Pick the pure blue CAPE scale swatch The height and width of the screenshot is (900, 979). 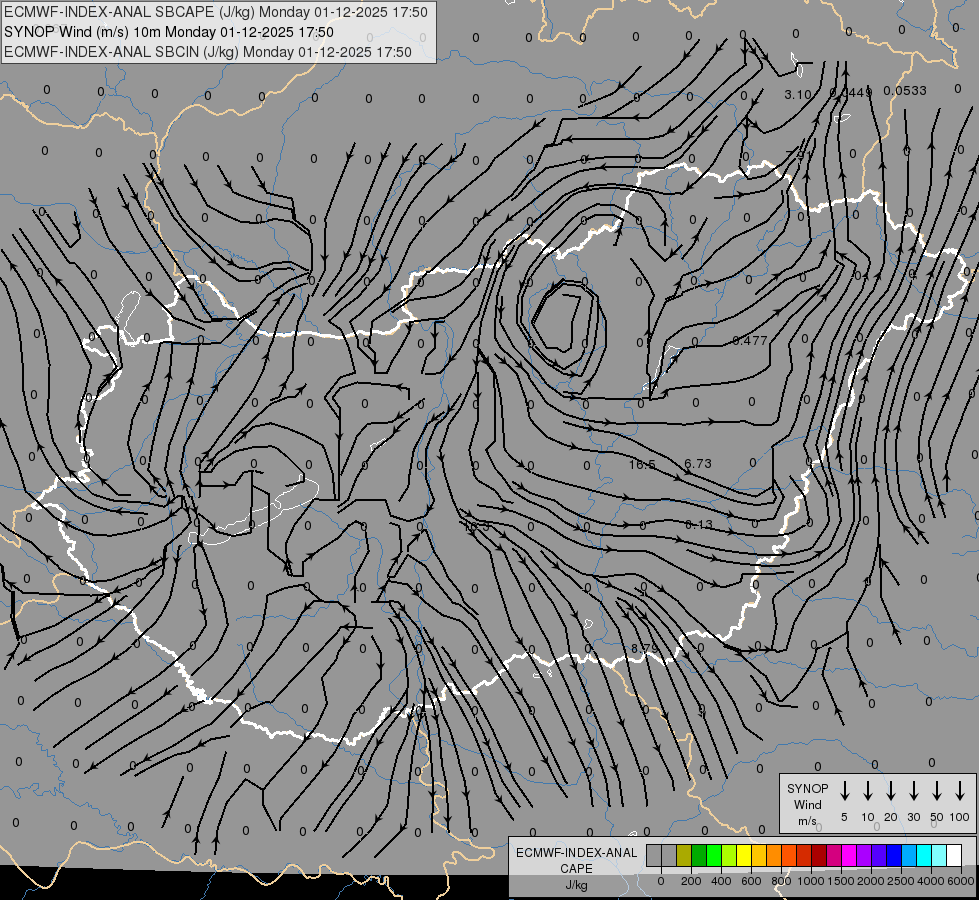pos(893,855)
